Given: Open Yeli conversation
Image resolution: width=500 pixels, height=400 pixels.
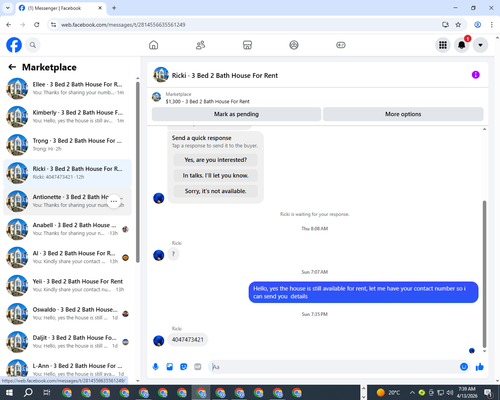Looking at the screenshot, I should point(67,286).
